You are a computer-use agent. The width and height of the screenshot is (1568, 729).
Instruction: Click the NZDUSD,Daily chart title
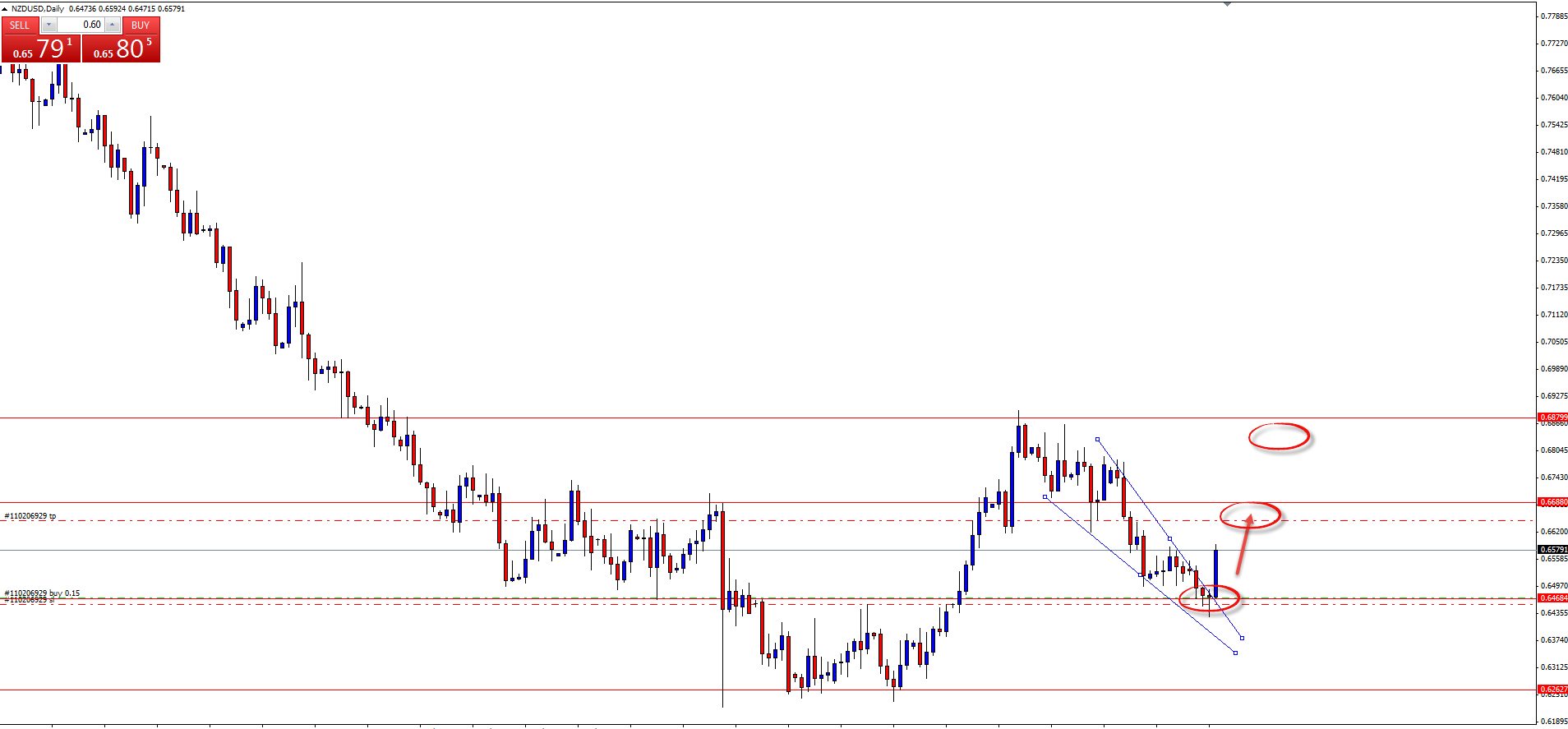[38, 8]
